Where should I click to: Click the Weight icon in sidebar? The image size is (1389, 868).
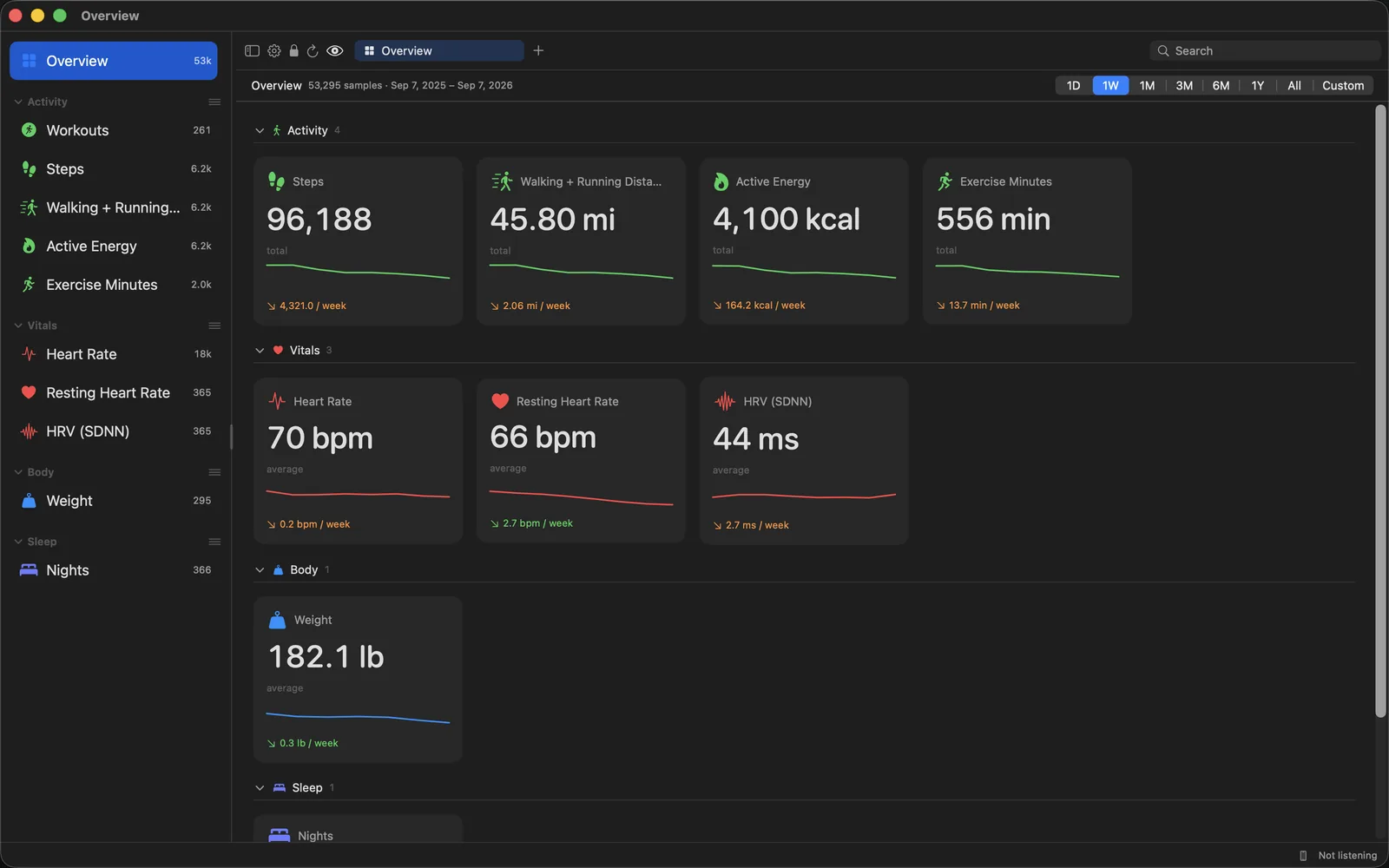tap(29, 501)
